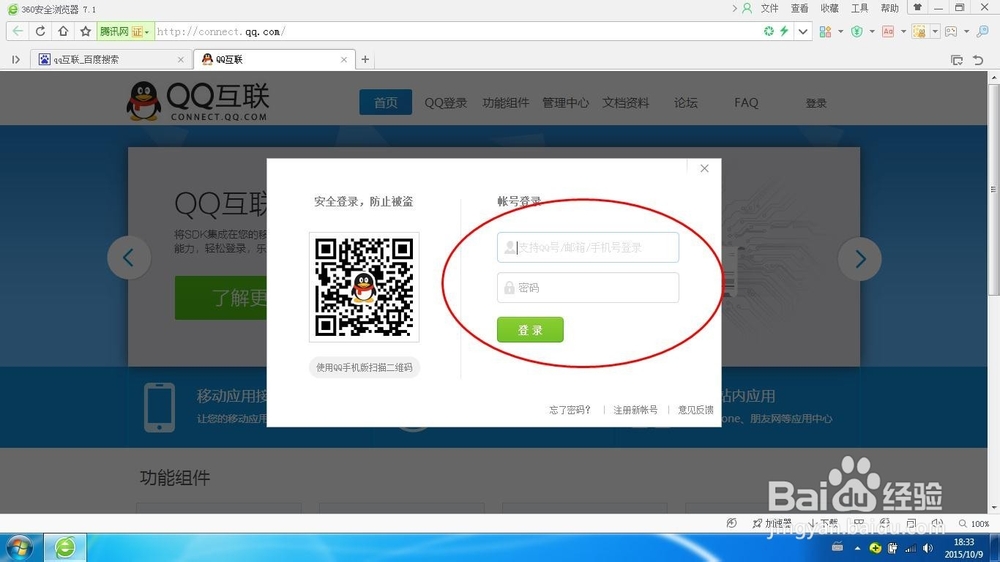Open the 注册新帐号 link
Image resolution: width=1000 pixels, height=562 pixels.
[x=635, y=410]
